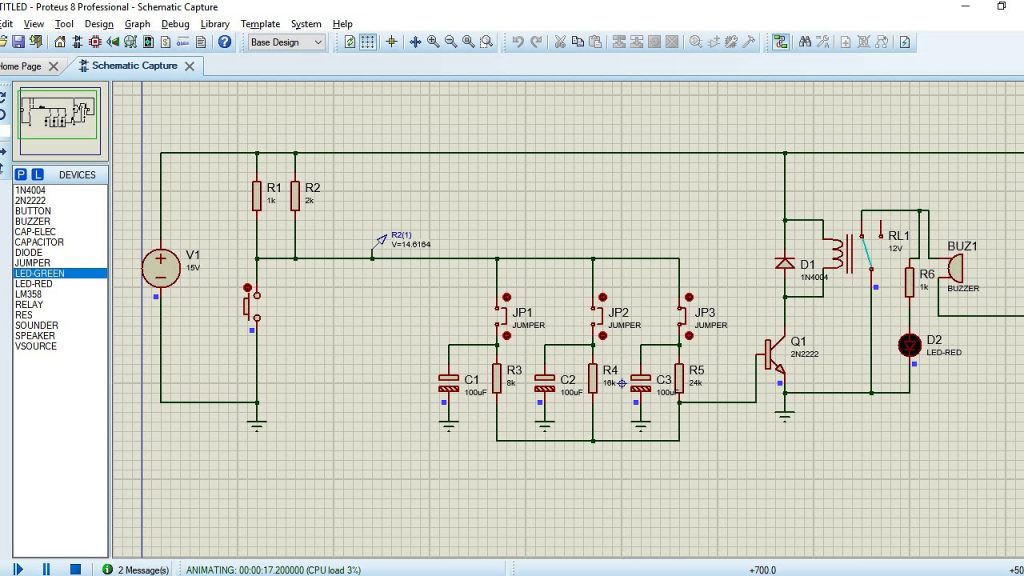Toggle the grid display button
The height and width of the screenshot is (576, 1024).
pos(368,42)
